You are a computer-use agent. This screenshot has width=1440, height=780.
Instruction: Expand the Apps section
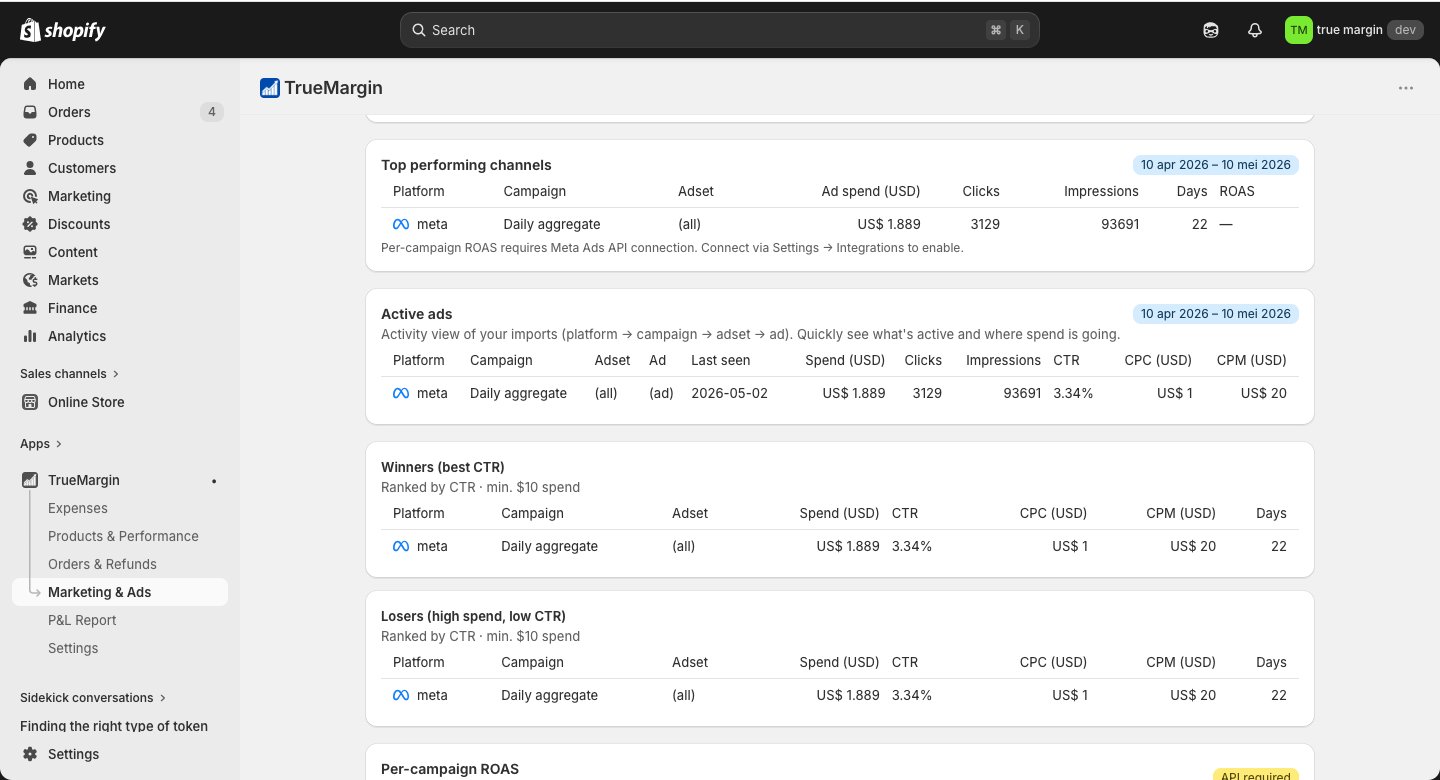41,444
